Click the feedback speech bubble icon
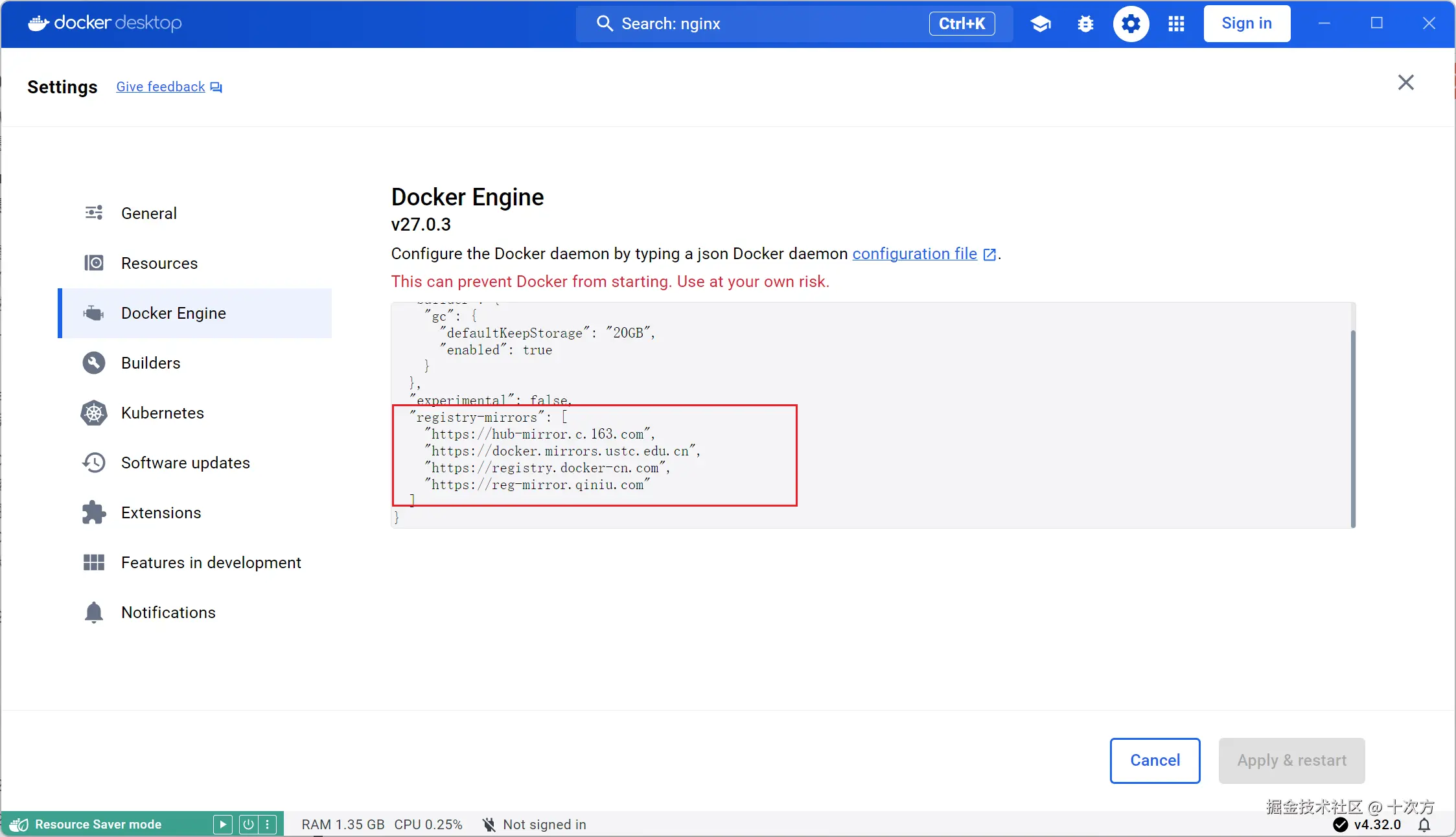This screenshot has width=1456, height=837. tap(216, 87)
